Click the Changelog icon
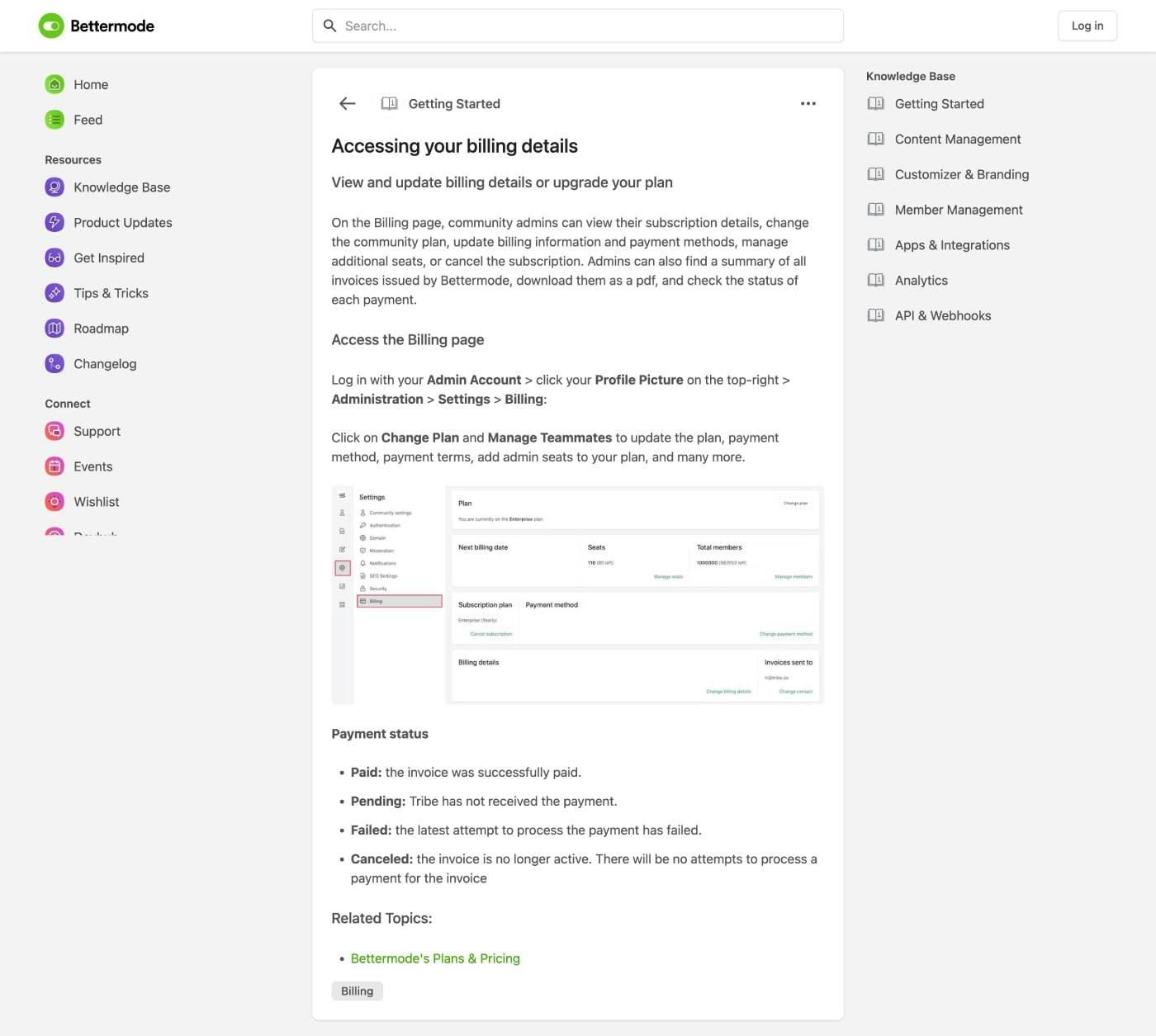Screen dimensions: 1156x1036 pos(54,364)
